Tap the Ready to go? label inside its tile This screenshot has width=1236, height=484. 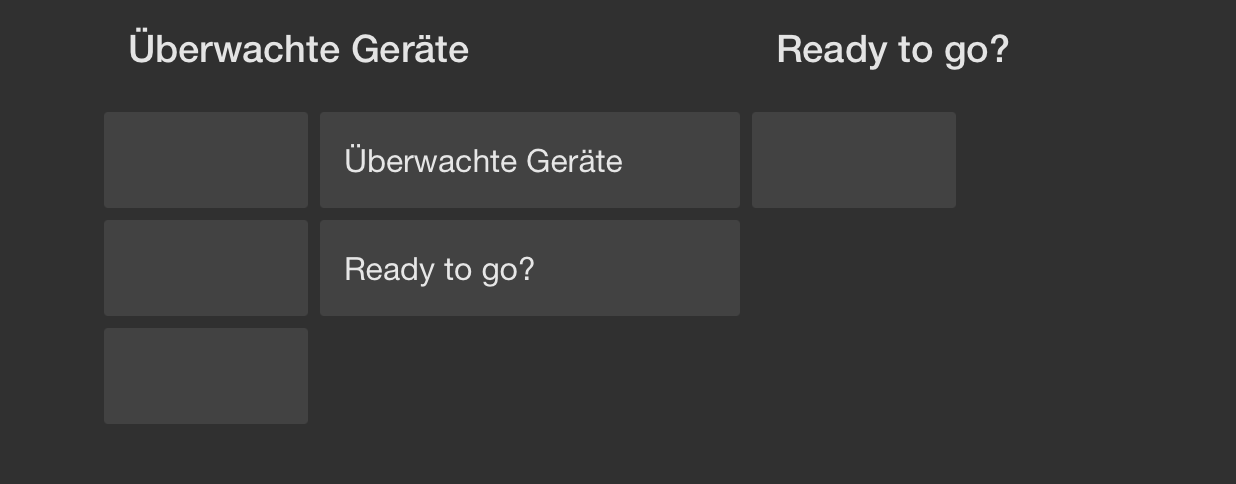pos(439,269)
